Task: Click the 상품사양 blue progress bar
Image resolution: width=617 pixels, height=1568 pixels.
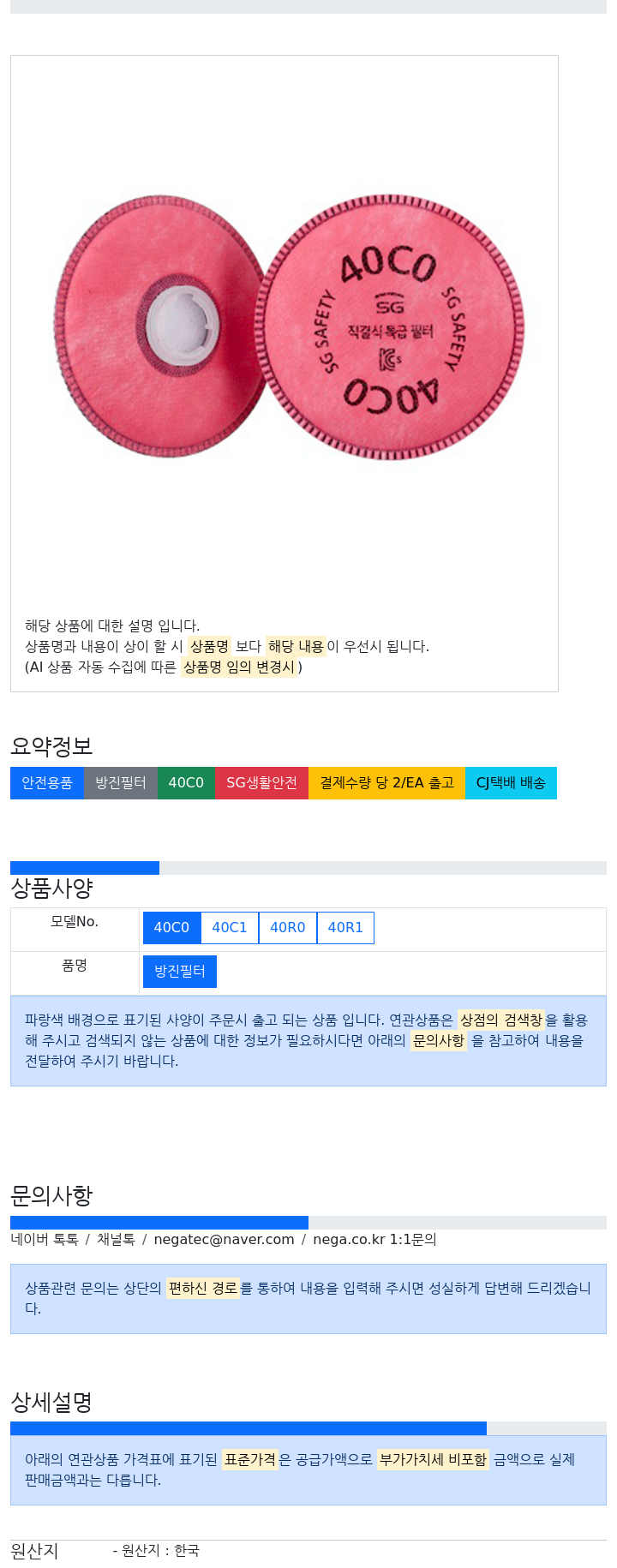Action: pyautogui.click(x=85, y=868)
